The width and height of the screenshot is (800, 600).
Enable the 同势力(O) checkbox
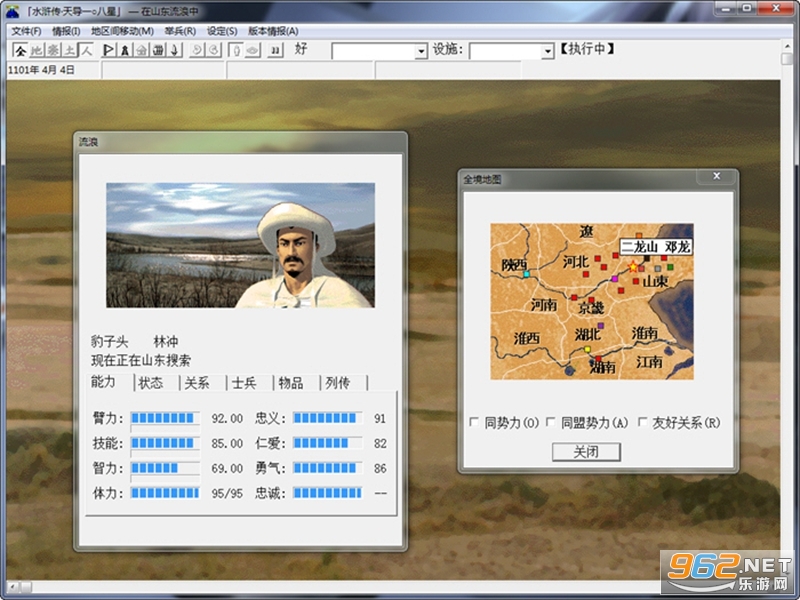pyautogui.click(x=474, y=422)
